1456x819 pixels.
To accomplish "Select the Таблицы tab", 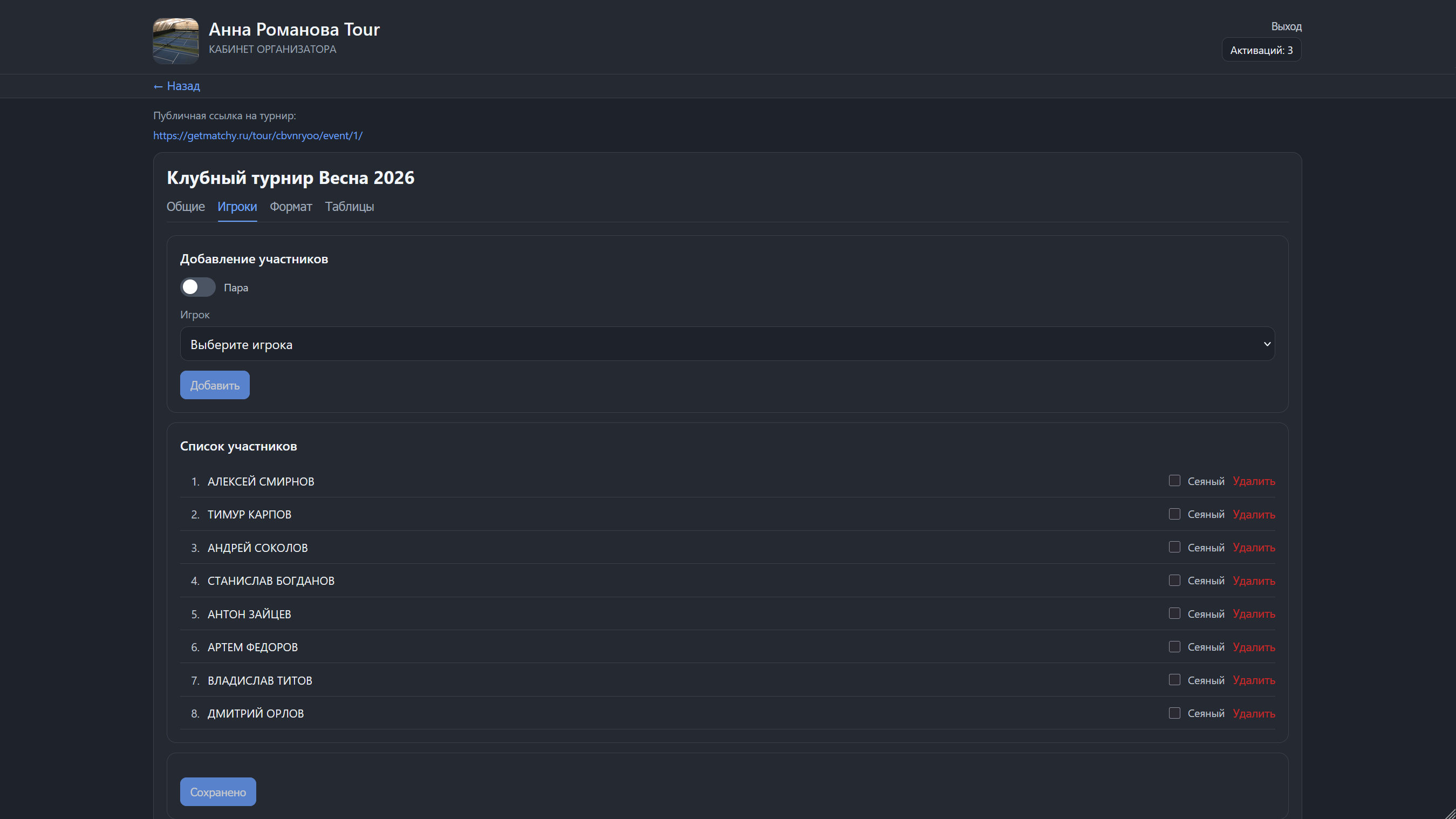I will (x=350, y=207).
